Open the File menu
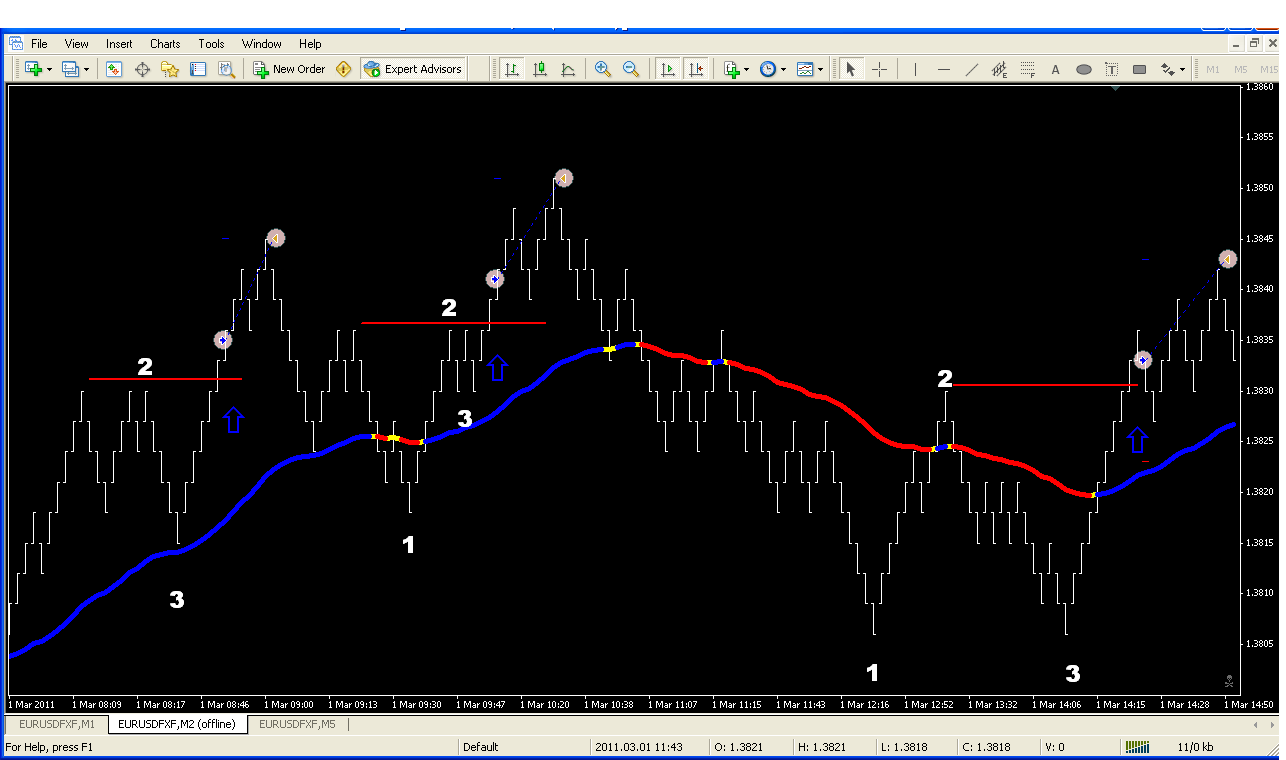 (x=39, y=44)
